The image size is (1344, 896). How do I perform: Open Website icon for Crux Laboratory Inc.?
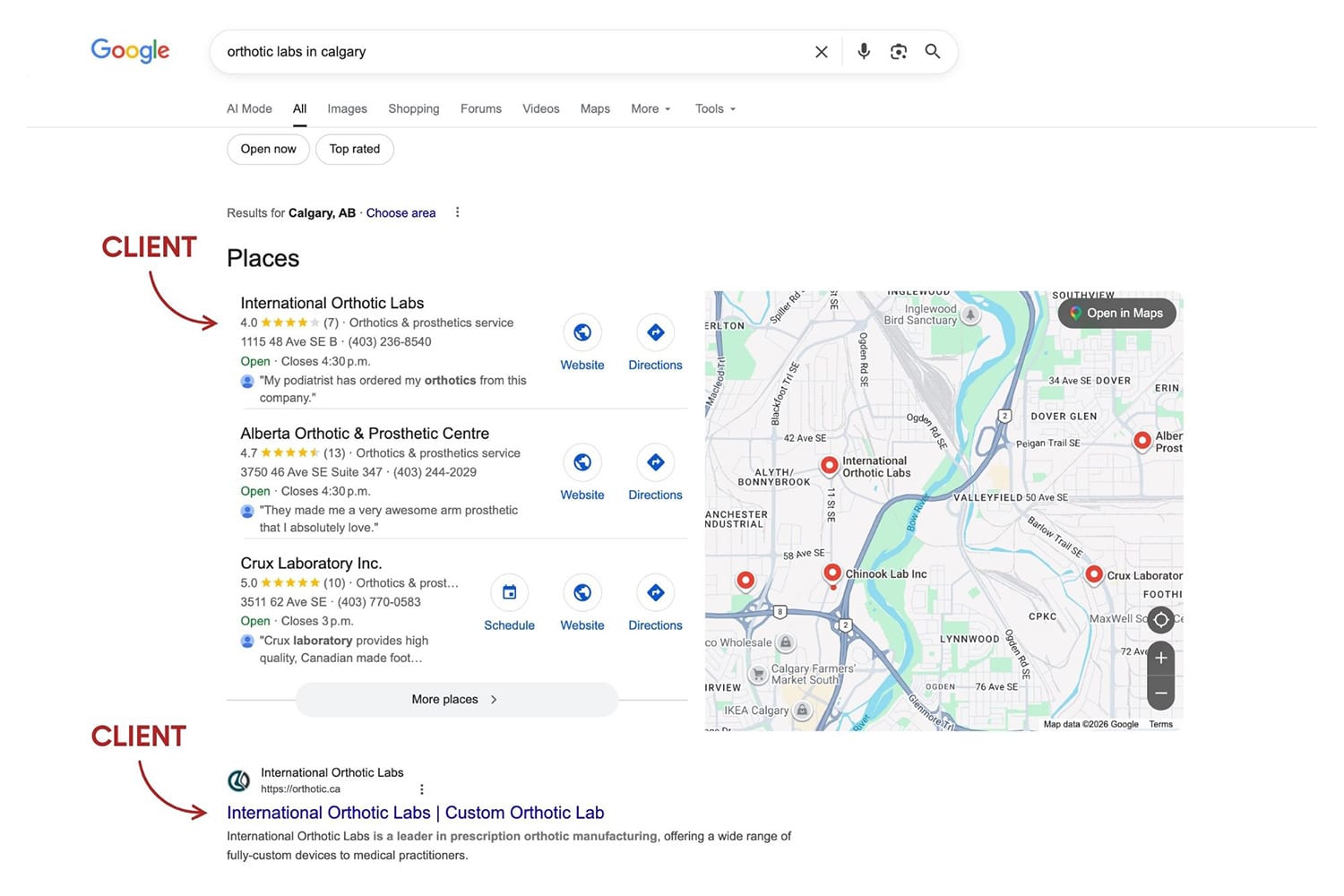pos(582,592)
